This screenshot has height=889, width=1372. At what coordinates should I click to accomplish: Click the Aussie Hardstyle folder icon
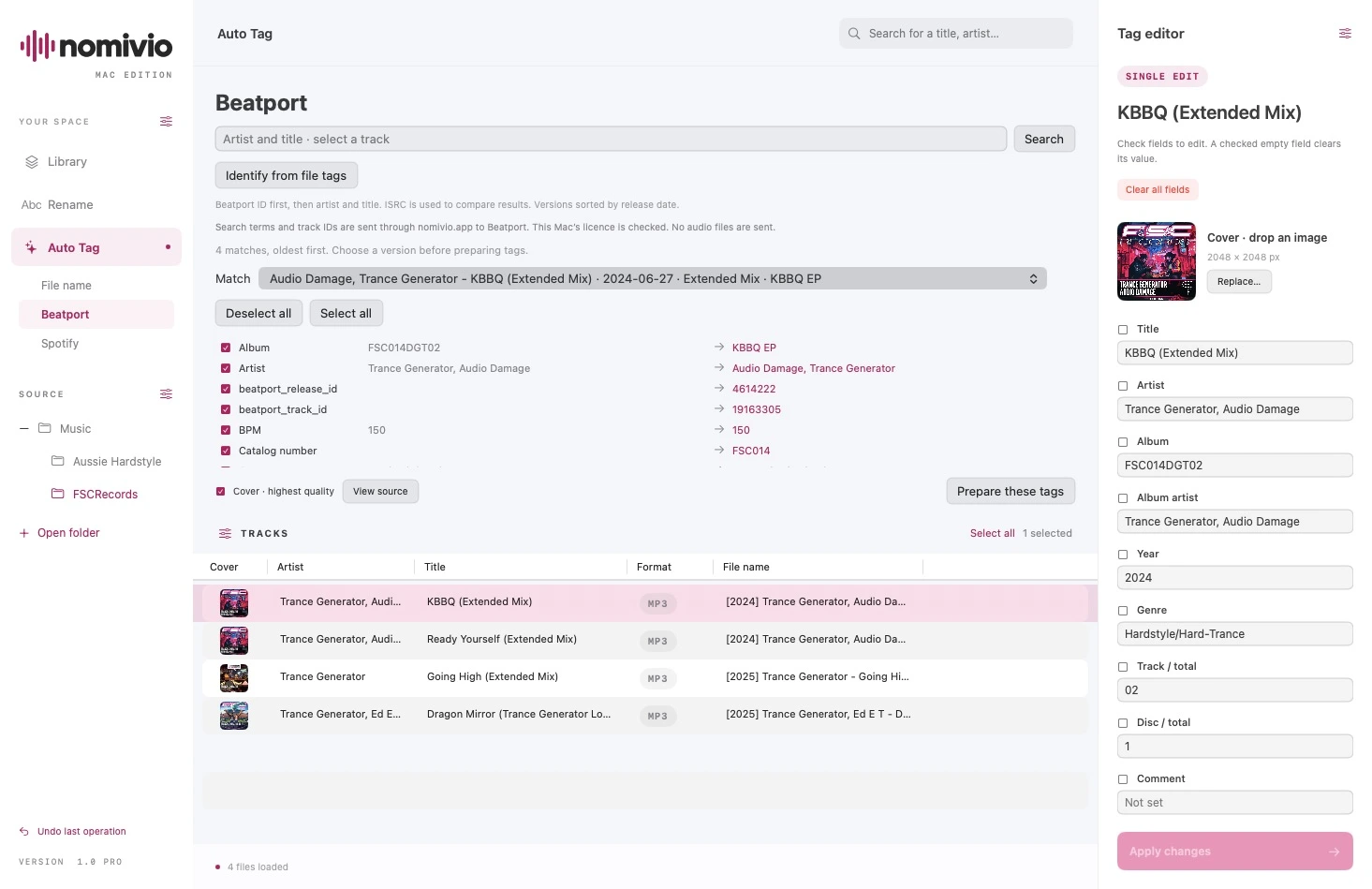click(x=57, y=461)
